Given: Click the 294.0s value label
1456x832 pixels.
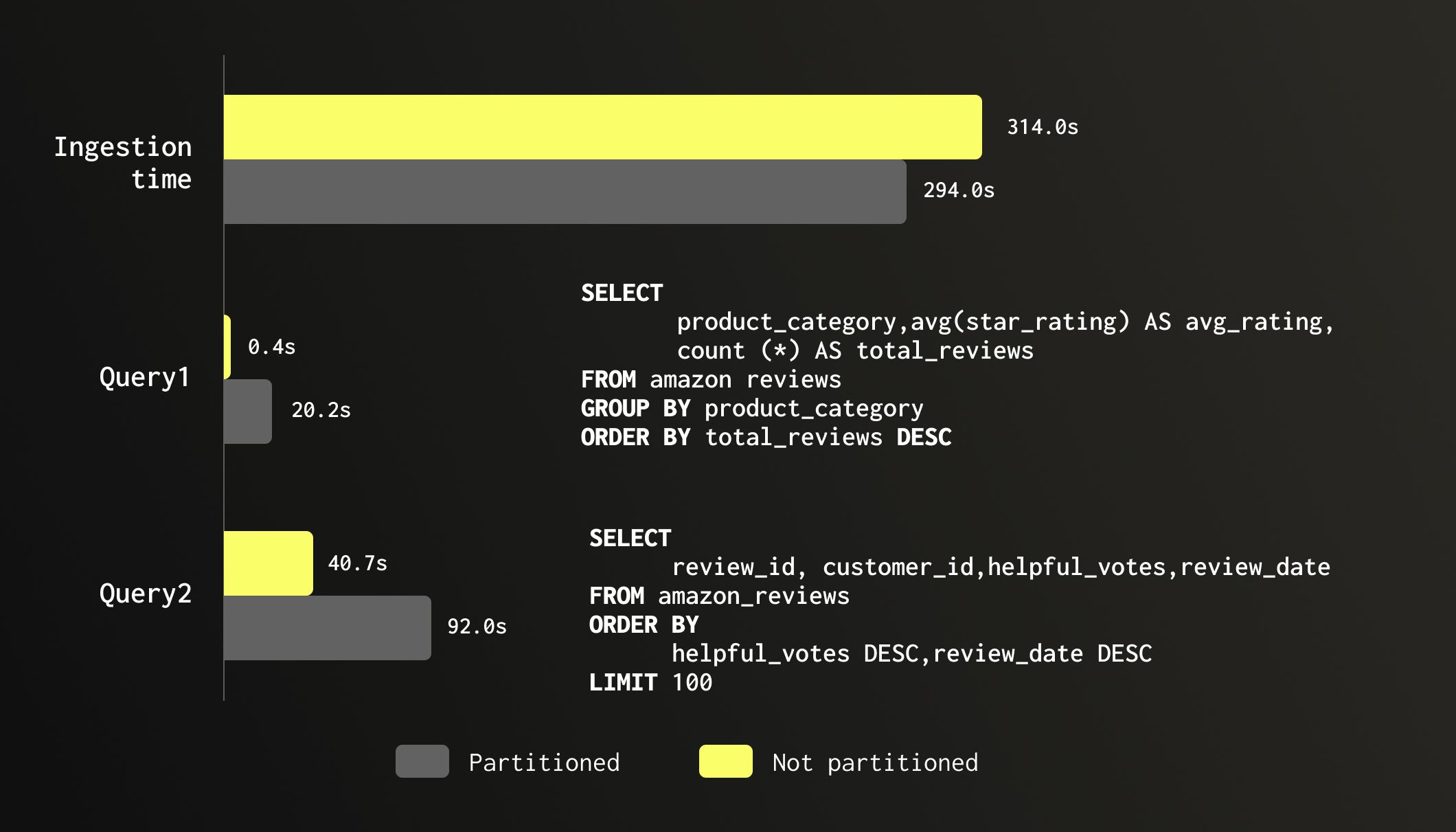Looking at the screenshot, I should (958, 190).
